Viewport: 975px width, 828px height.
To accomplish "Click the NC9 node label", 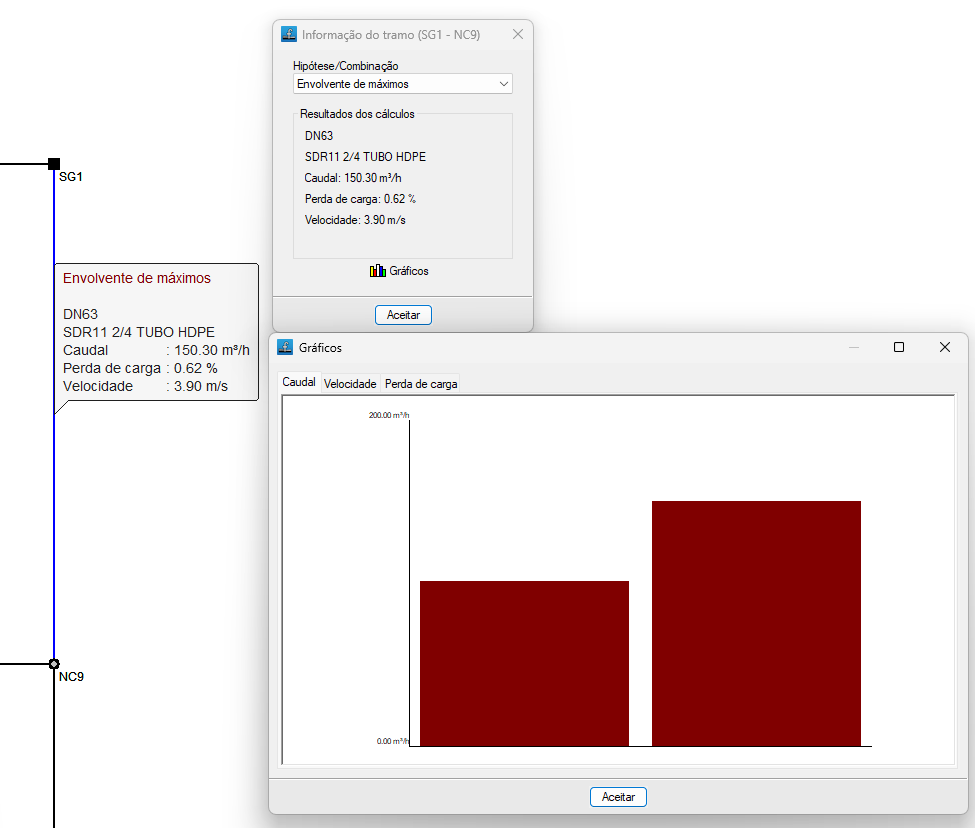I will [72, 677].
